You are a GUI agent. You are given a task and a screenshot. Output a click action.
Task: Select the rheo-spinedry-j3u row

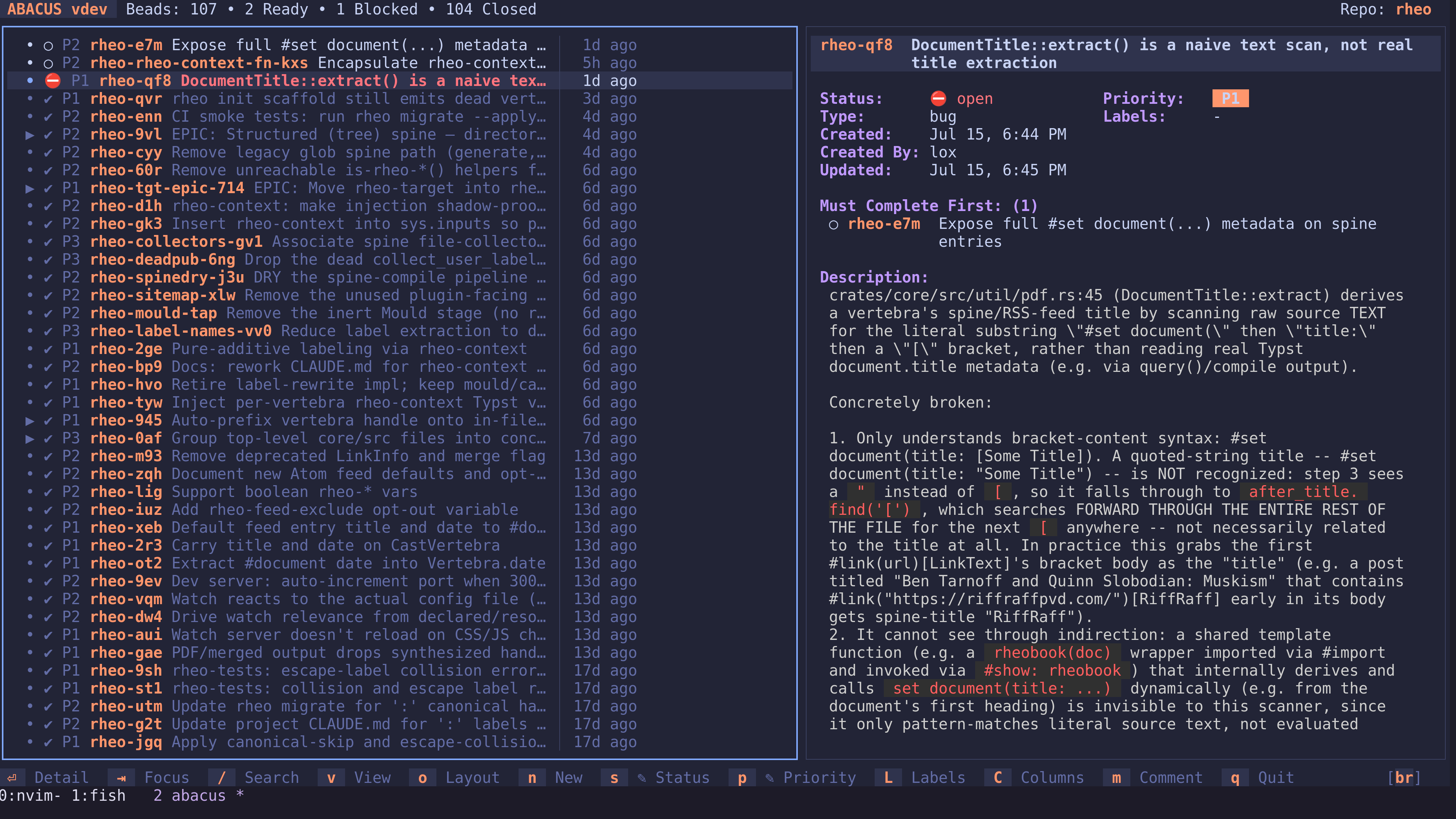(x=399, y=278)
